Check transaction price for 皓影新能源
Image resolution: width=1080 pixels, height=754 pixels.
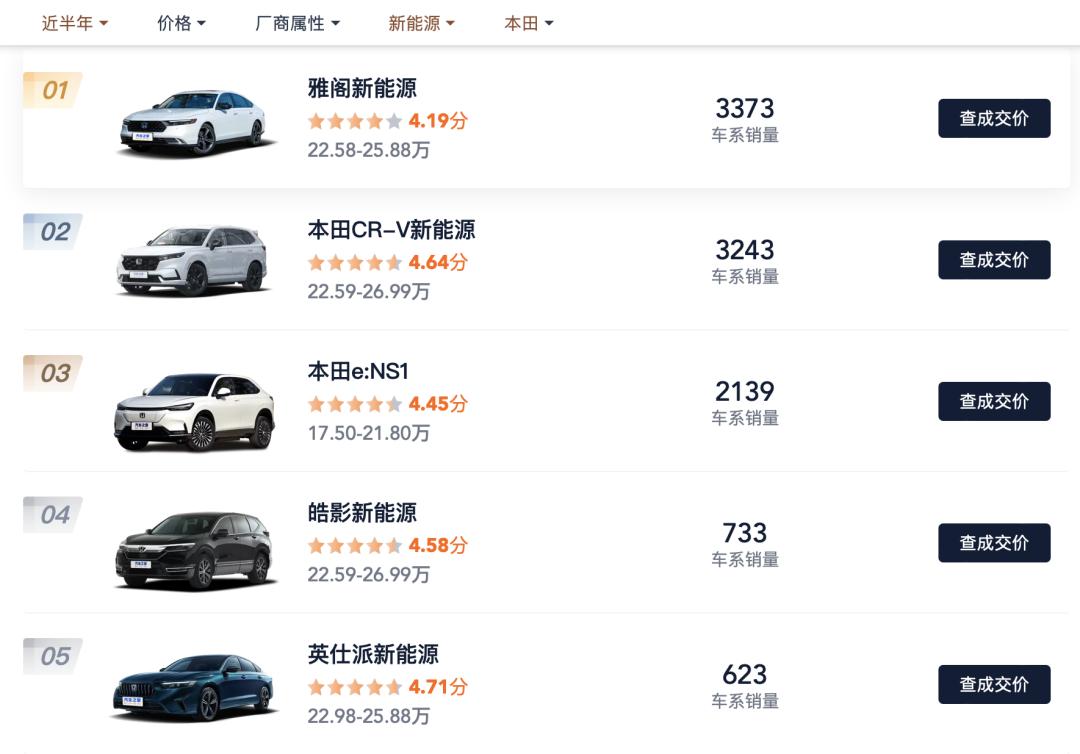(993, 543)
